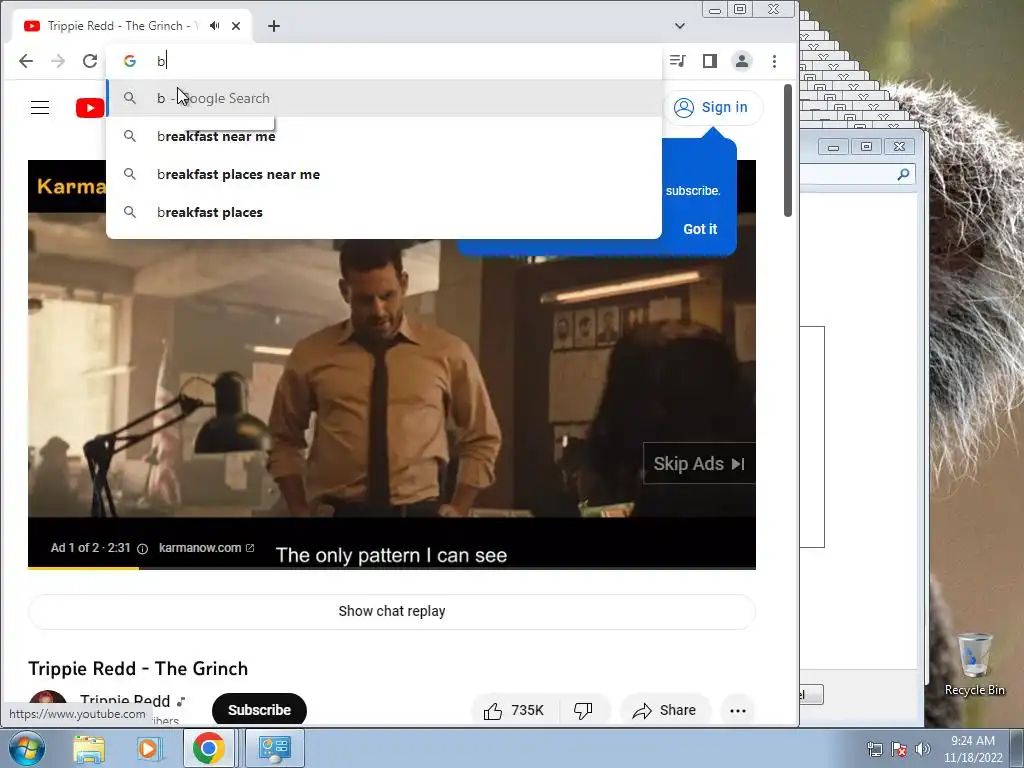Mute tab via the tab audio speaker icon
This screenshot has height=768, width=1024.
point(214,25)
